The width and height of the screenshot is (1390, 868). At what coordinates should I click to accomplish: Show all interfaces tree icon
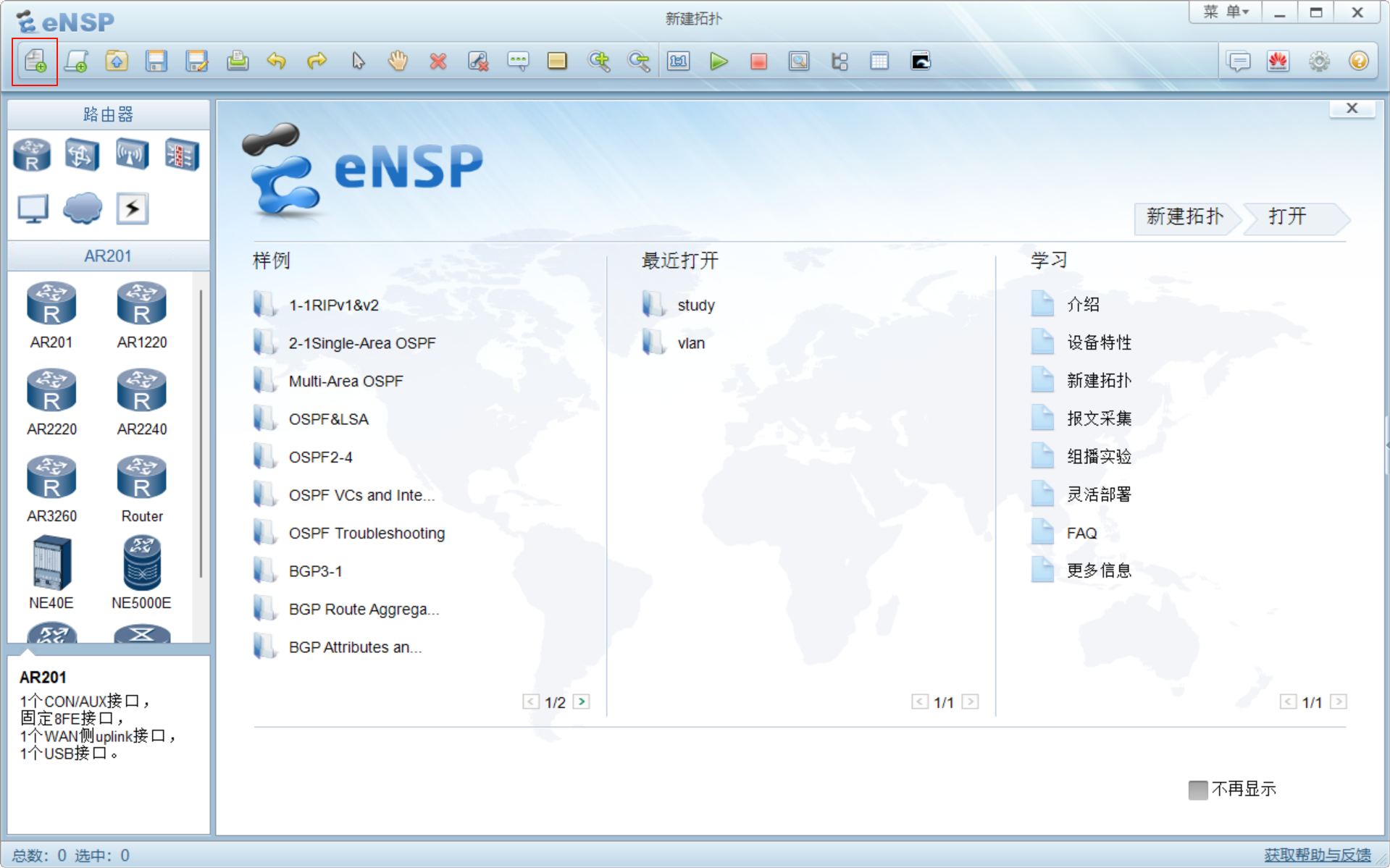point(840,62)
